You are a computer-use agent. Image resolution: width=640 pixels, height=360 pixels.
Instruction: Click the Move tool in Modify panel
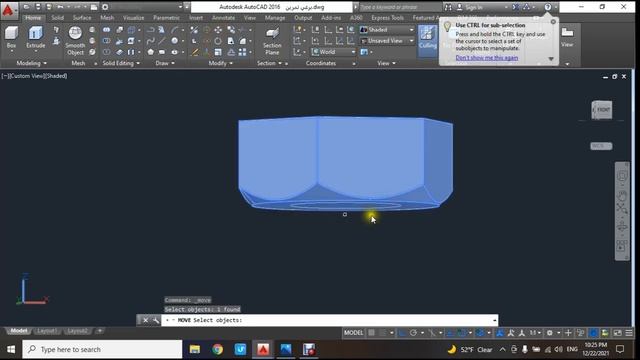(218, 30)
